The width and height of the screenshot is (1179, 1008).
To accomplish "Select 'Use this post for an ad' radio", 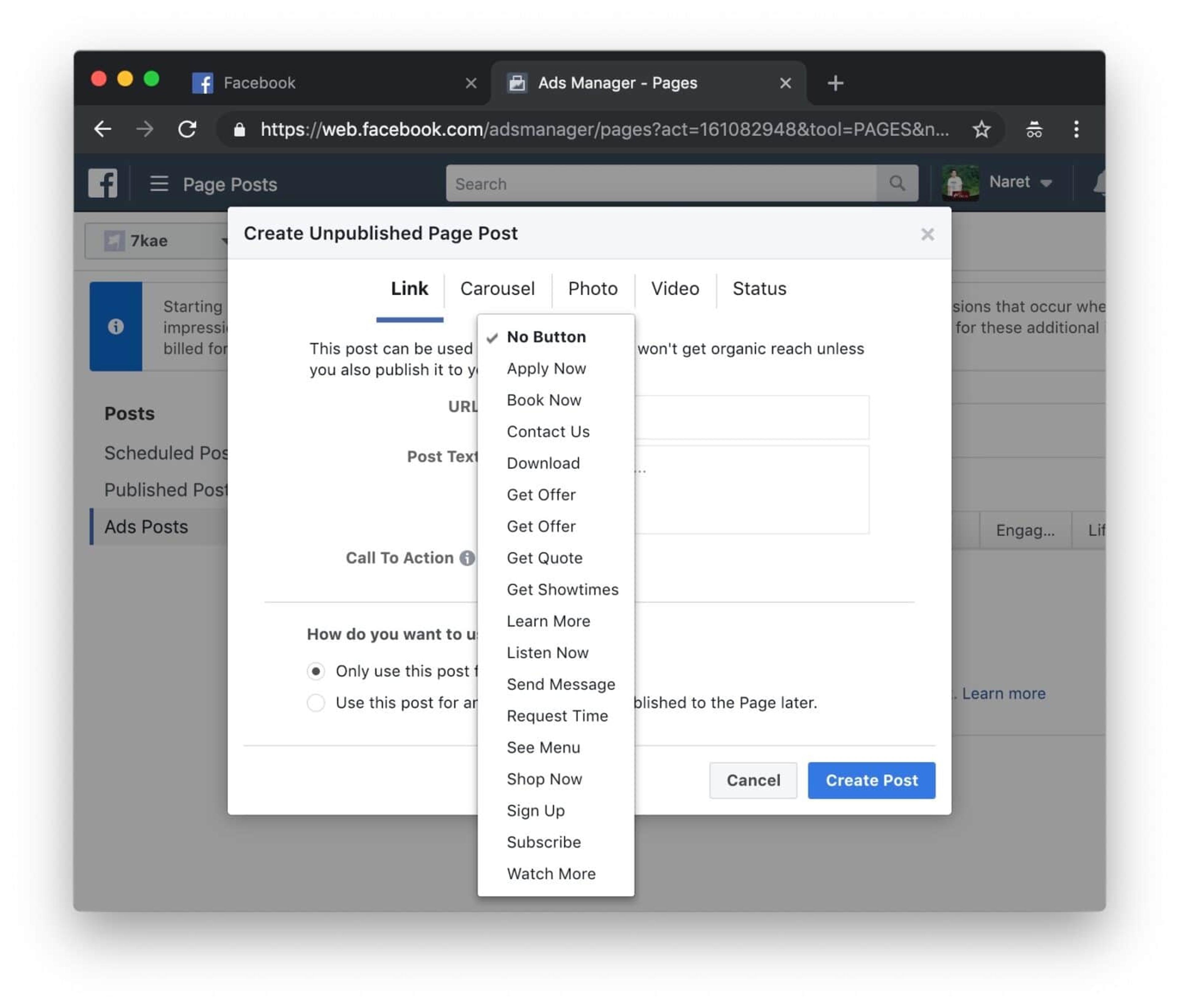I will (316, 702).
